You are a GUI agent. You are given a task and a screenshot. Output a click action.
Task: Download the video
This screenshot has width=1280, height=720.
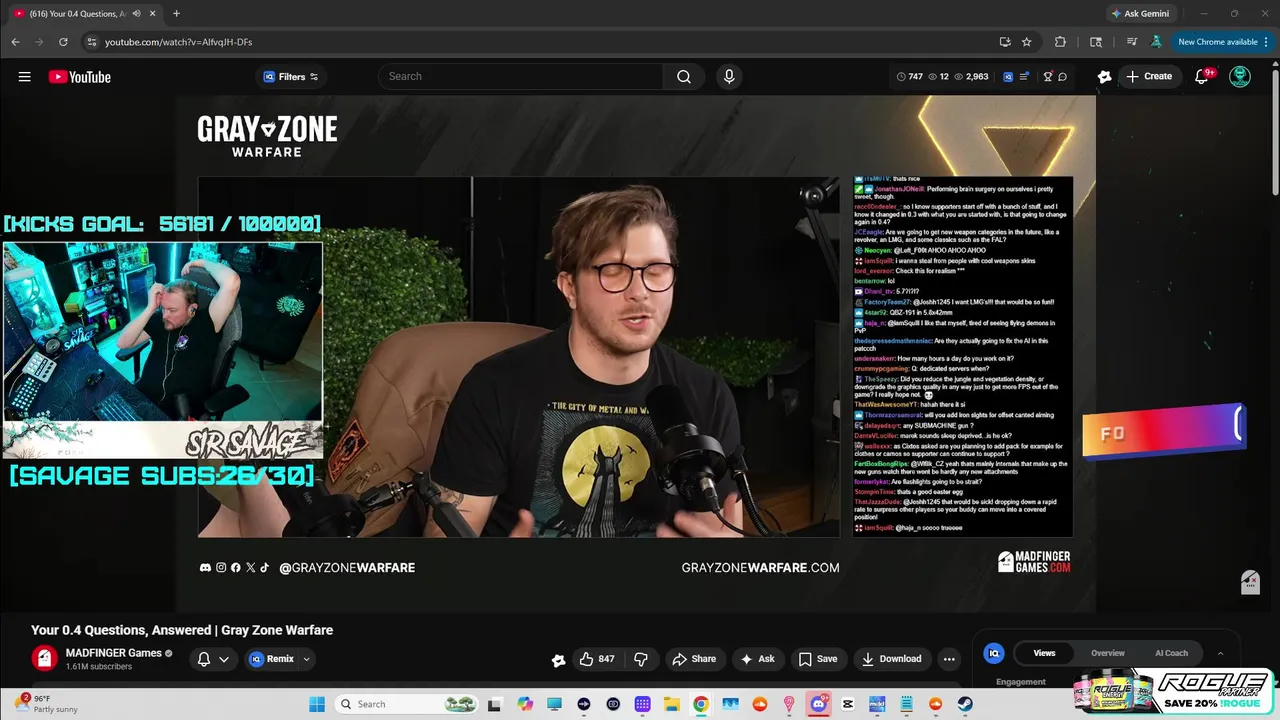(892, 659)
